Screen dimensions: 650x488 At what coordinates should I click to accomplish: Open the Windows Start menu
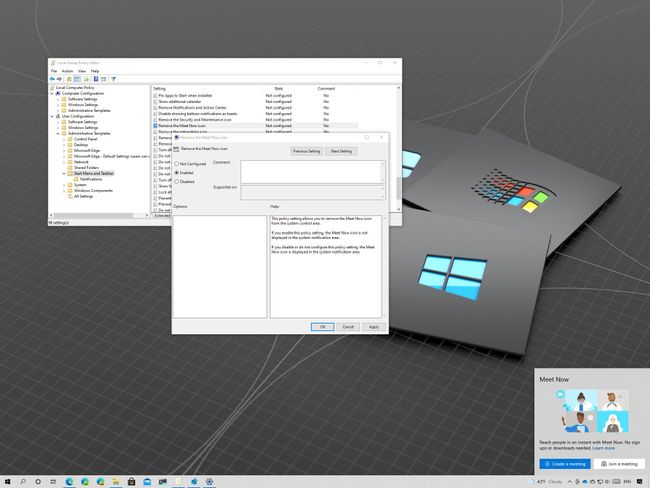coord(7,481)
